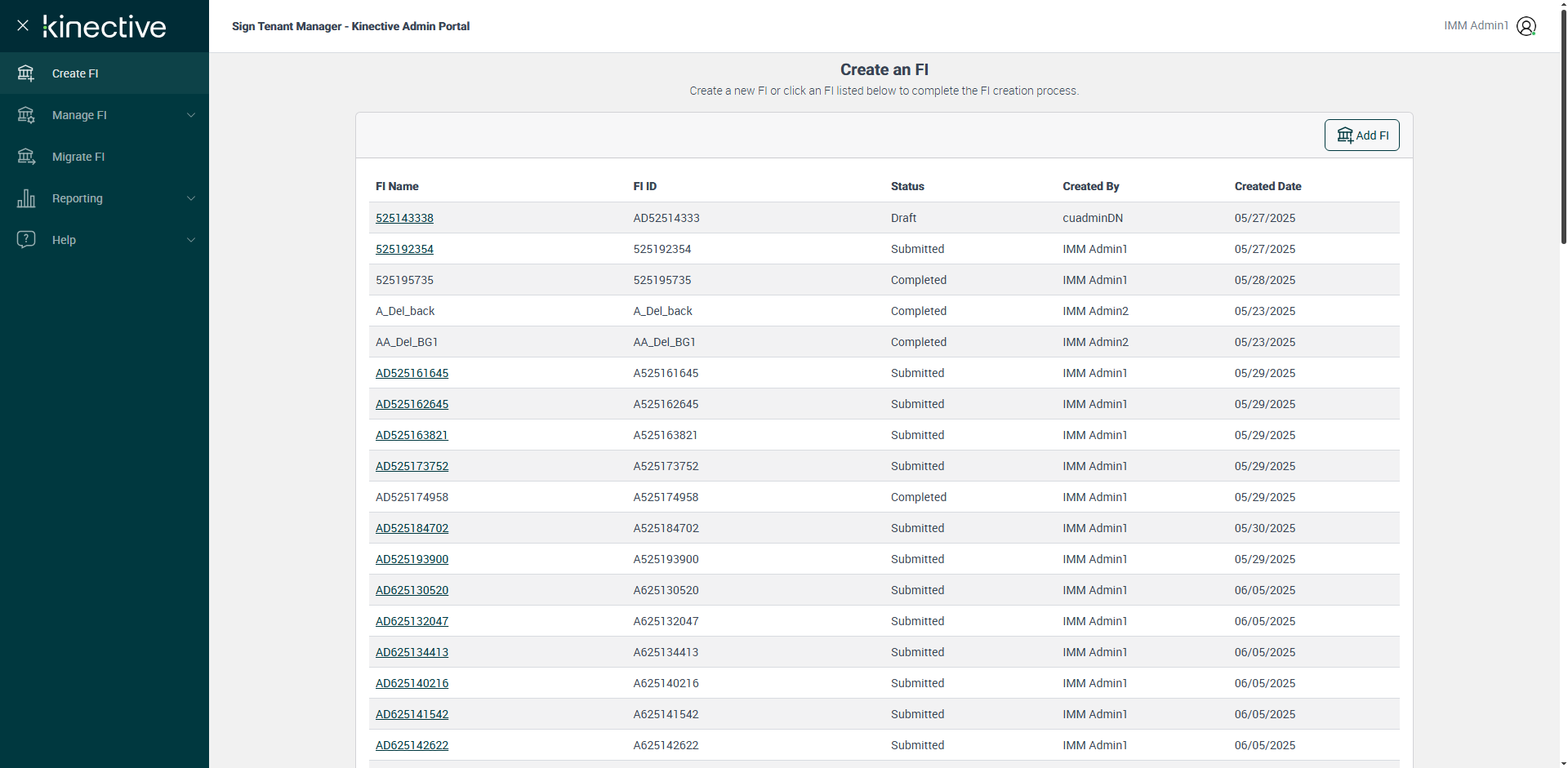Expand the Manage FI chevron
Image resolution: width=1568 pixels, height=768 pixels.
click(x=191, y=115)
